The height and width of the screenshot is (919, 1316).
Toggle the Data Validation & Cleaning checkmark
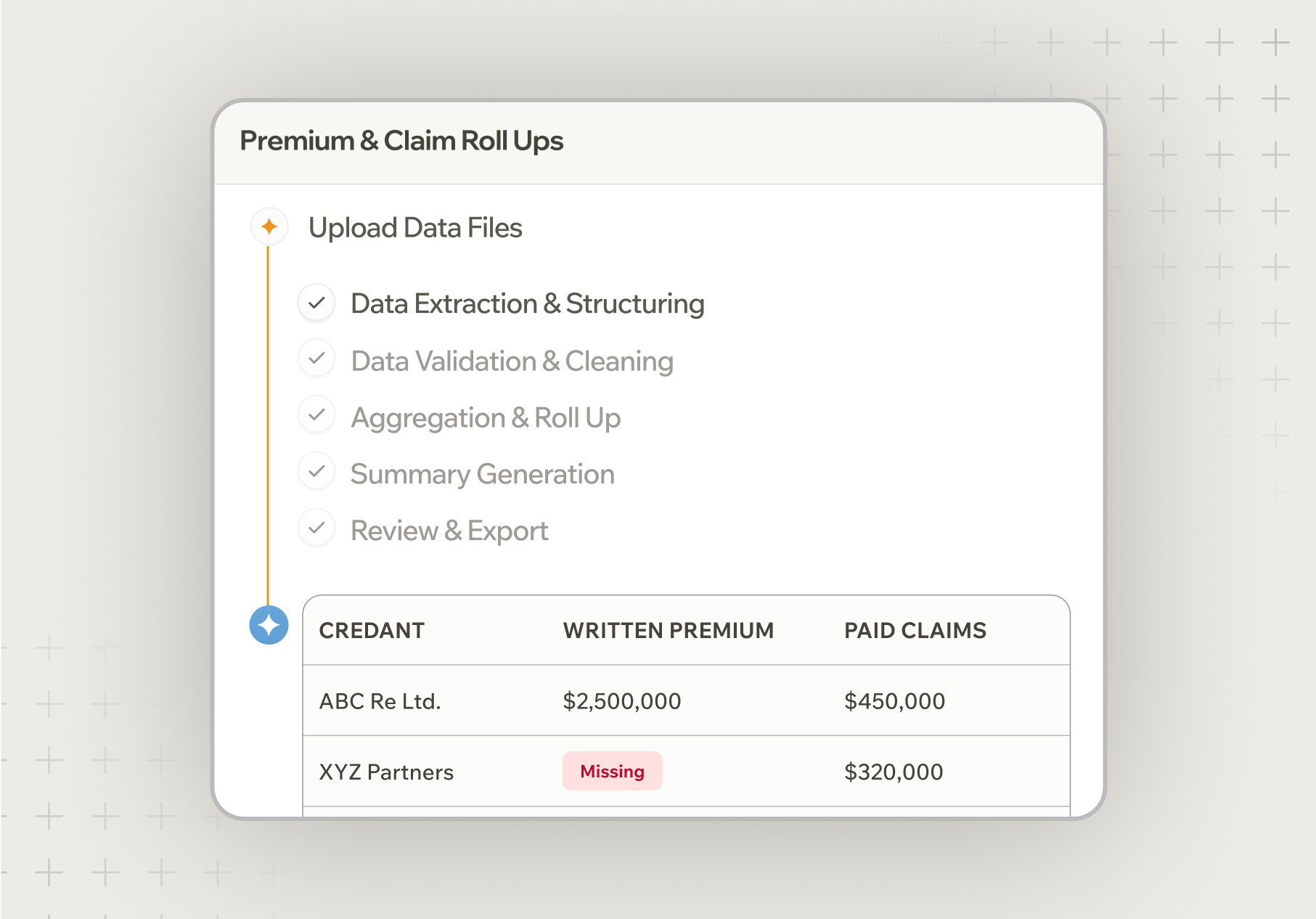pos(316,359)
